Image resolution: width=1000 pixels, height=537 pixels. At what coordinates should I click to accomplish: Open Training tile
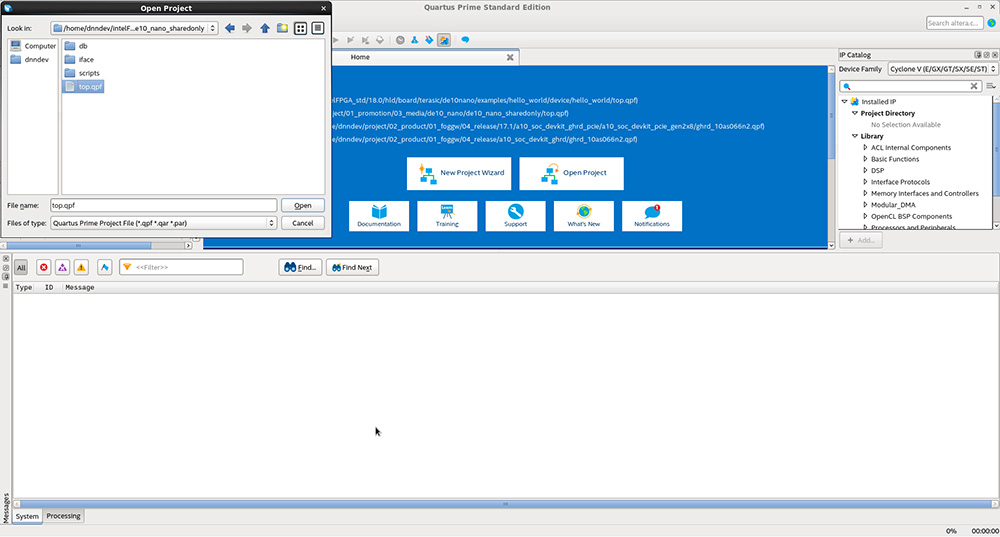447,216
